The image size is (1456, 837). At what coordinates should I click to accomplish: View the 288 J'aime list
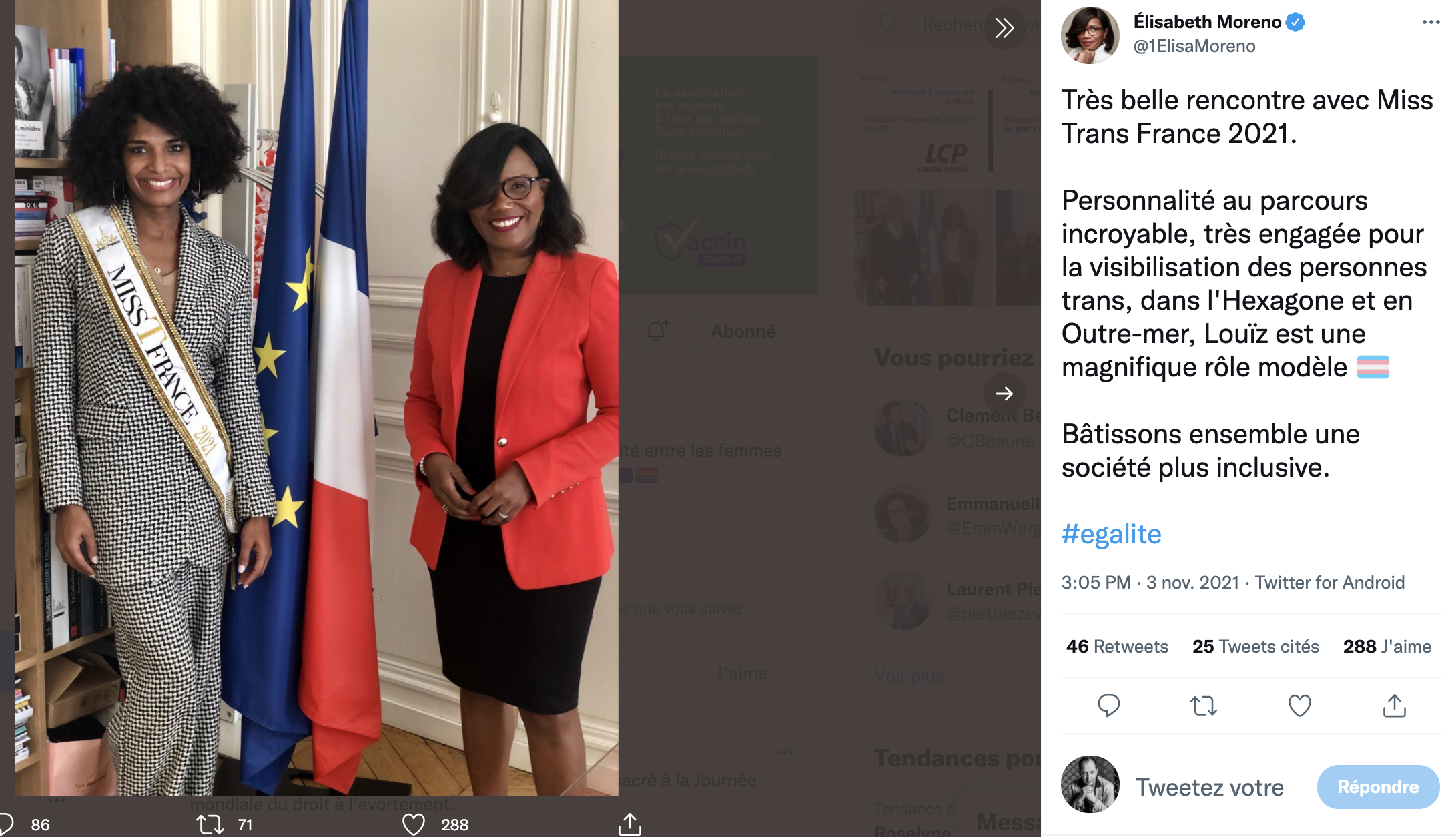tap(1387, 646)
